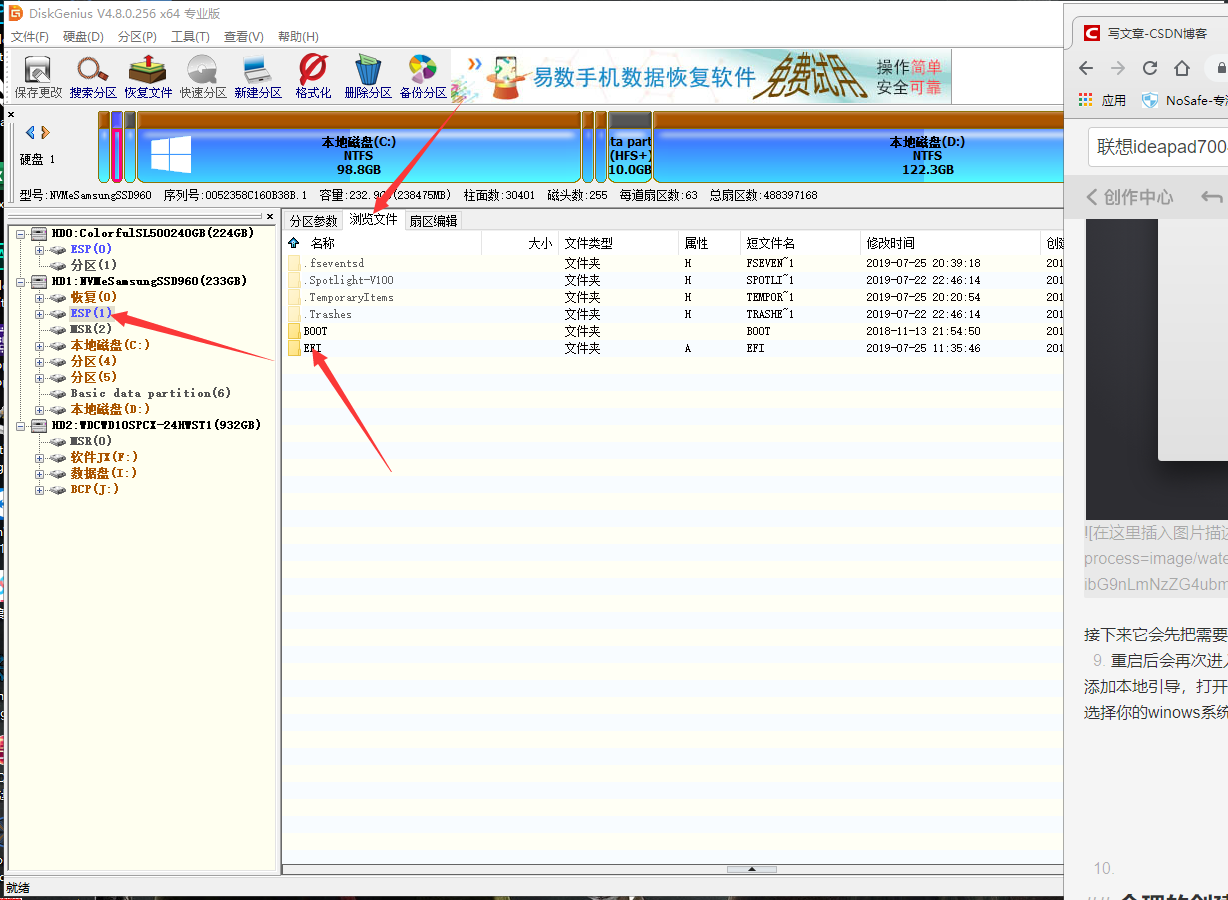
Task: Click the Recover Files (恢复文件) toolbar icon
Action: pos(148,77)
